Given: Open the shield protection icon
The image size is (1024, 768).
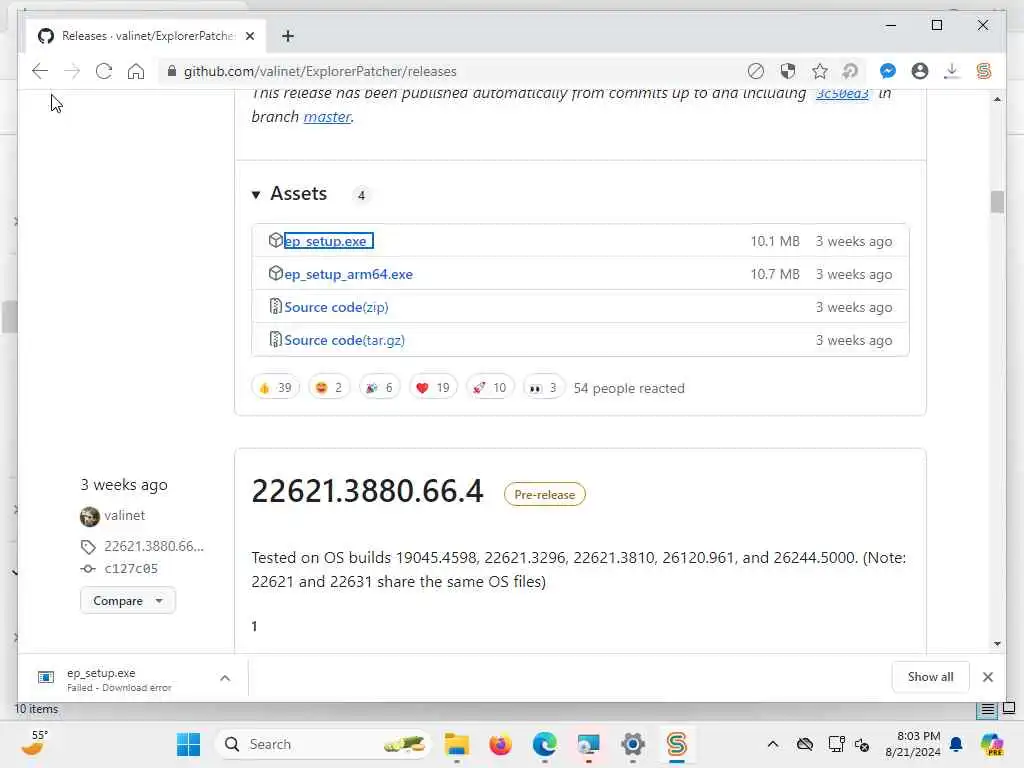Looking at the screenshot, I should click(788, 71).
